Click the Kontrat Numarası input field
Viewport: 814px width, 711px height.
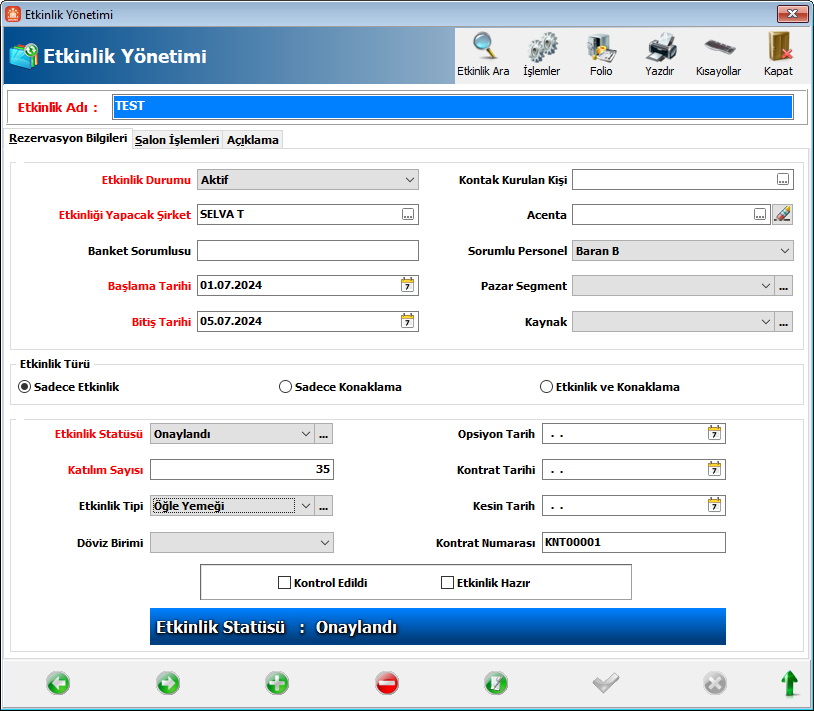[634, 542]
